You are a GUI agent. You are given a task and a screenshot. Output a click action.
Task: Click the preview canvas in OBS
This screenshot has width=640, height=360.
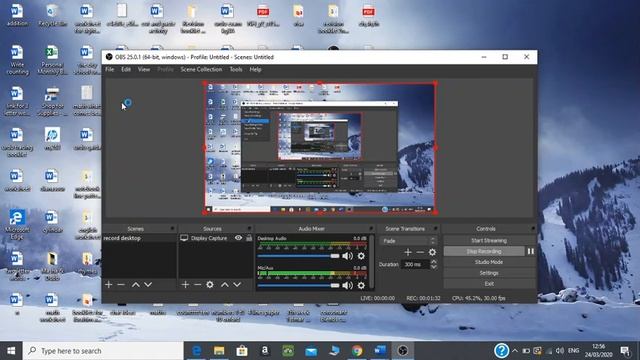tap(320, 148)
